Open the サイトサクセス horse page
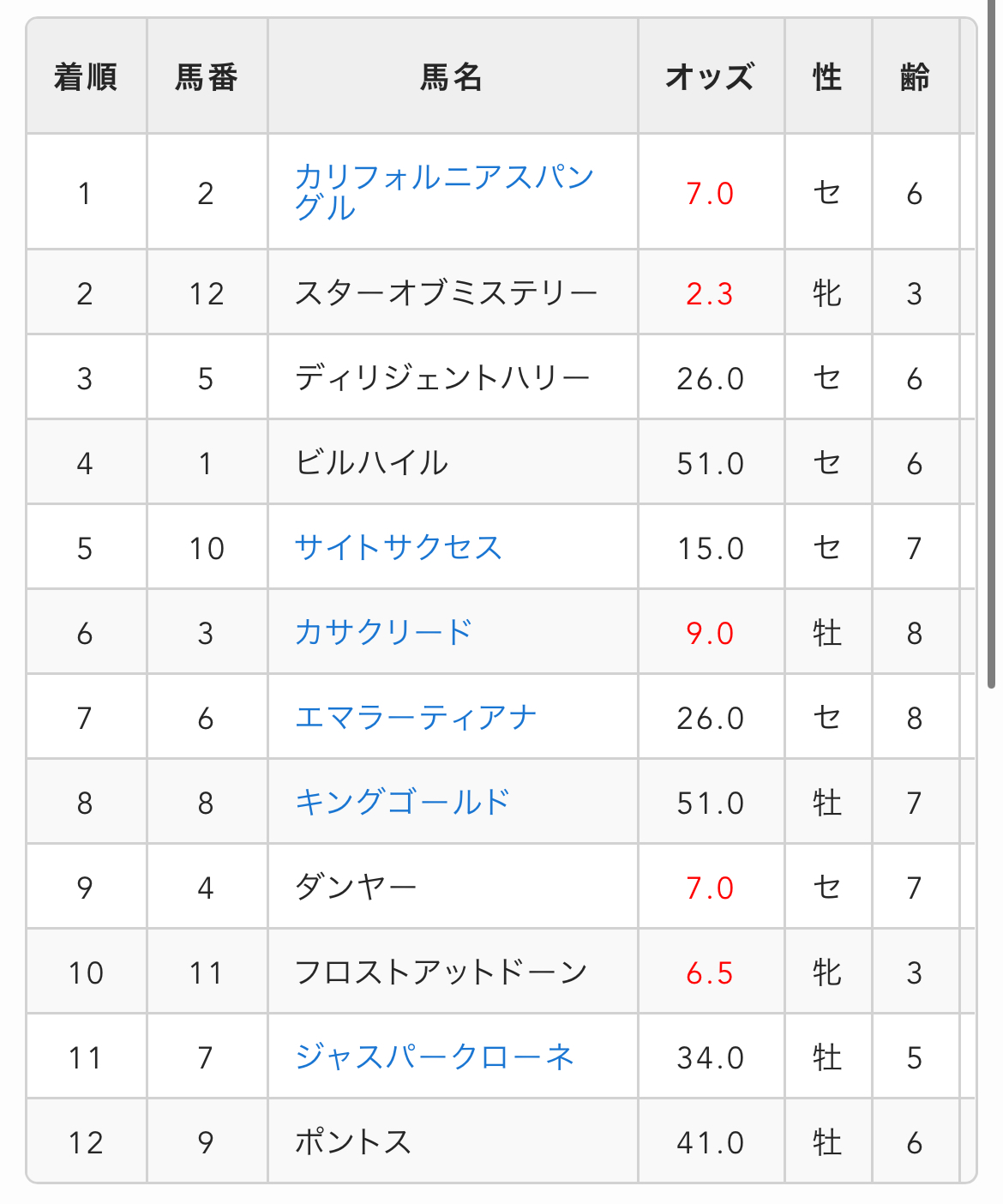 398,547
